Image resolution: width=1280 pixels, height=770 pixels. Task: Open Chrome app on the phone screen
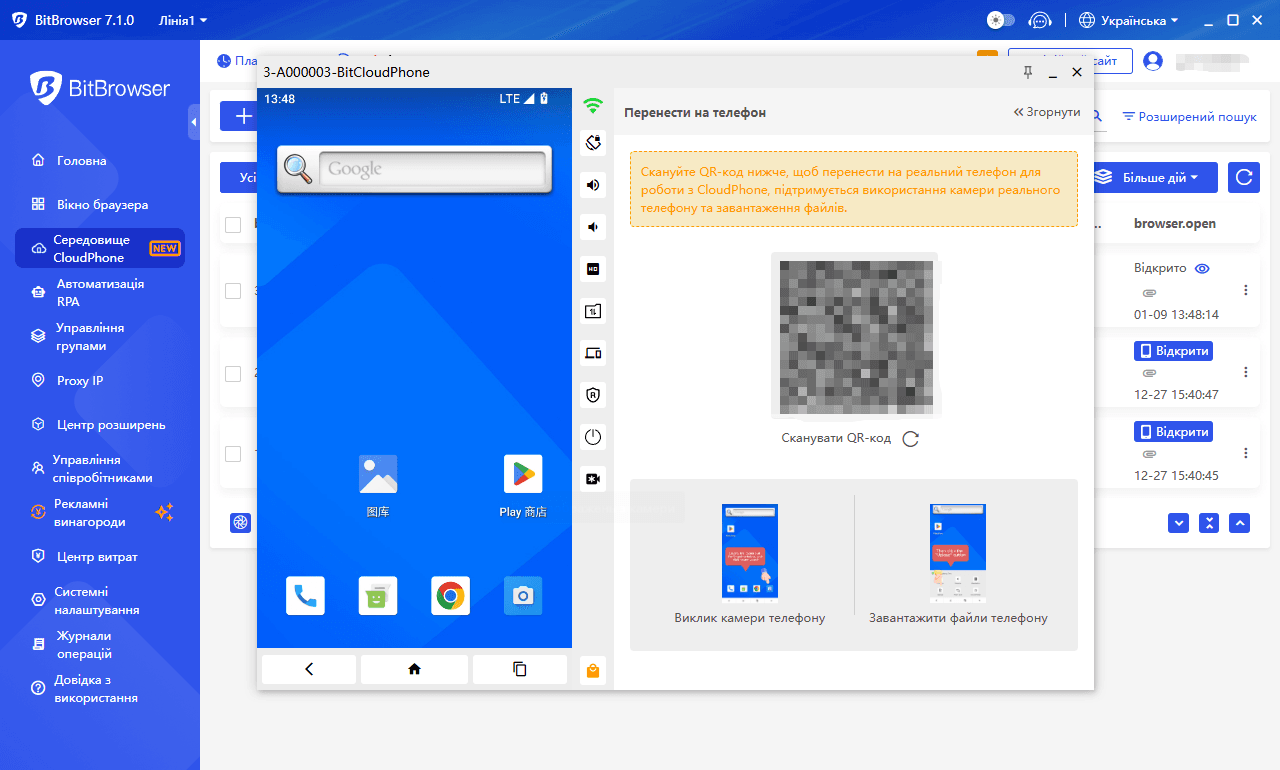click(x=451, y=596)
